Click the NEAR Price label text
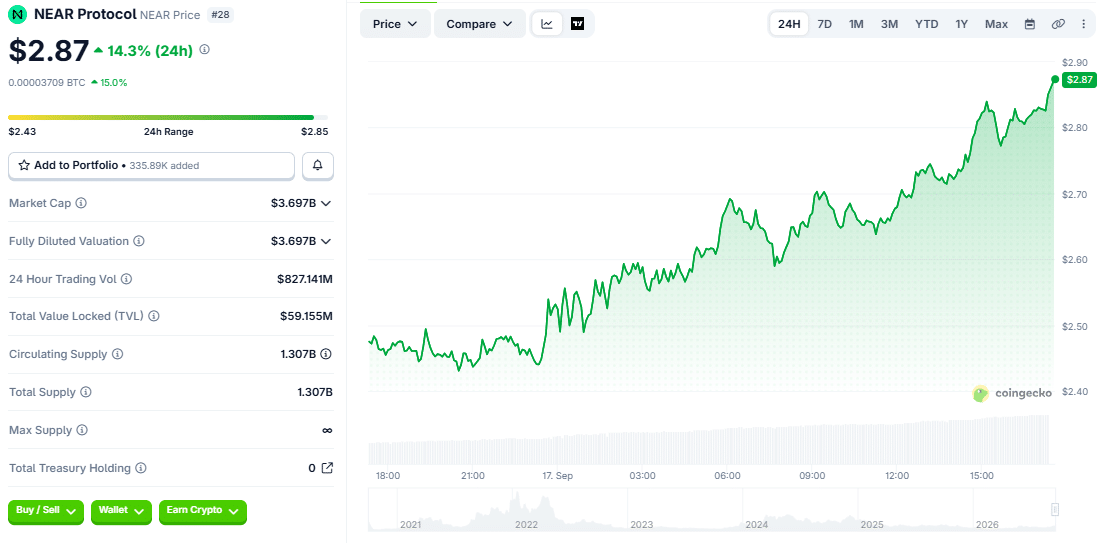1109x543 pixels. [170, 15]
